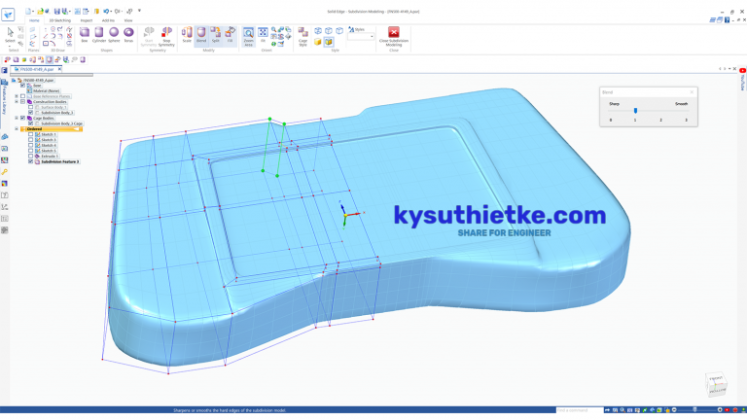
Task: Toggle Subdivision Feature 3 checkbox
Action: pyautogui.click(x=30, y=161)
